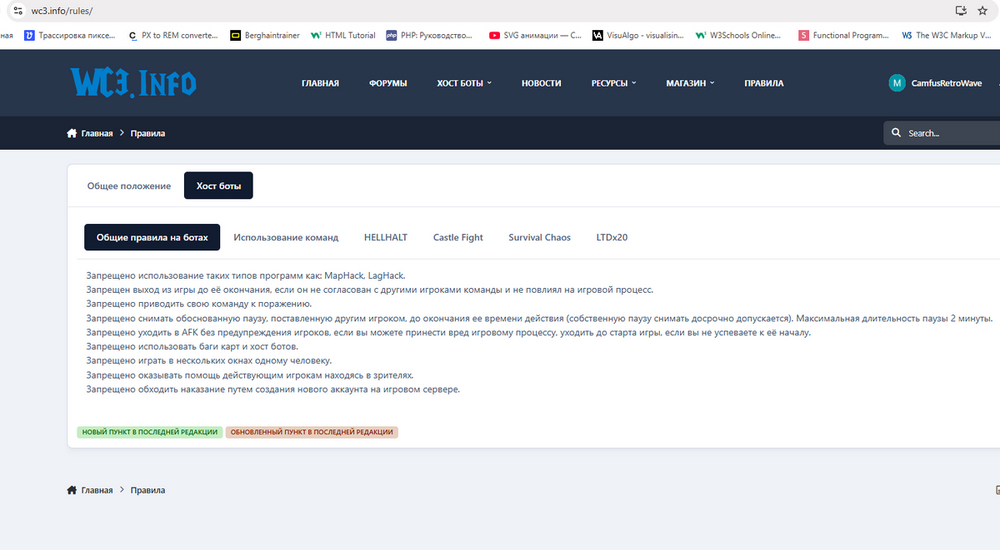Open the Berghaintrainer bookmark

pyautogui.click(x=263, y=35)
